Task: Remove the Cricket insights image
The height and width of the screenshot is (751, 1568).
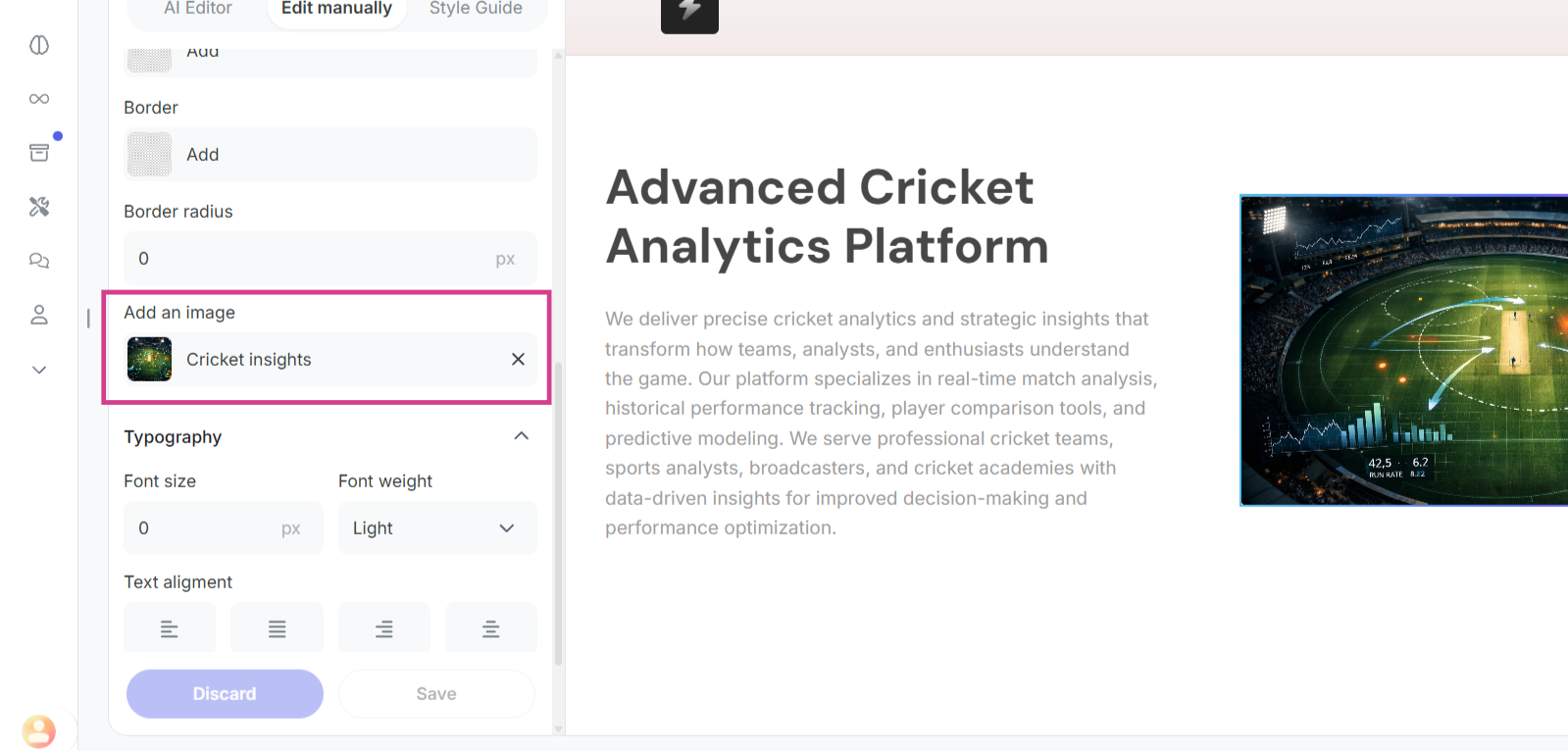Action: point(518,360)
